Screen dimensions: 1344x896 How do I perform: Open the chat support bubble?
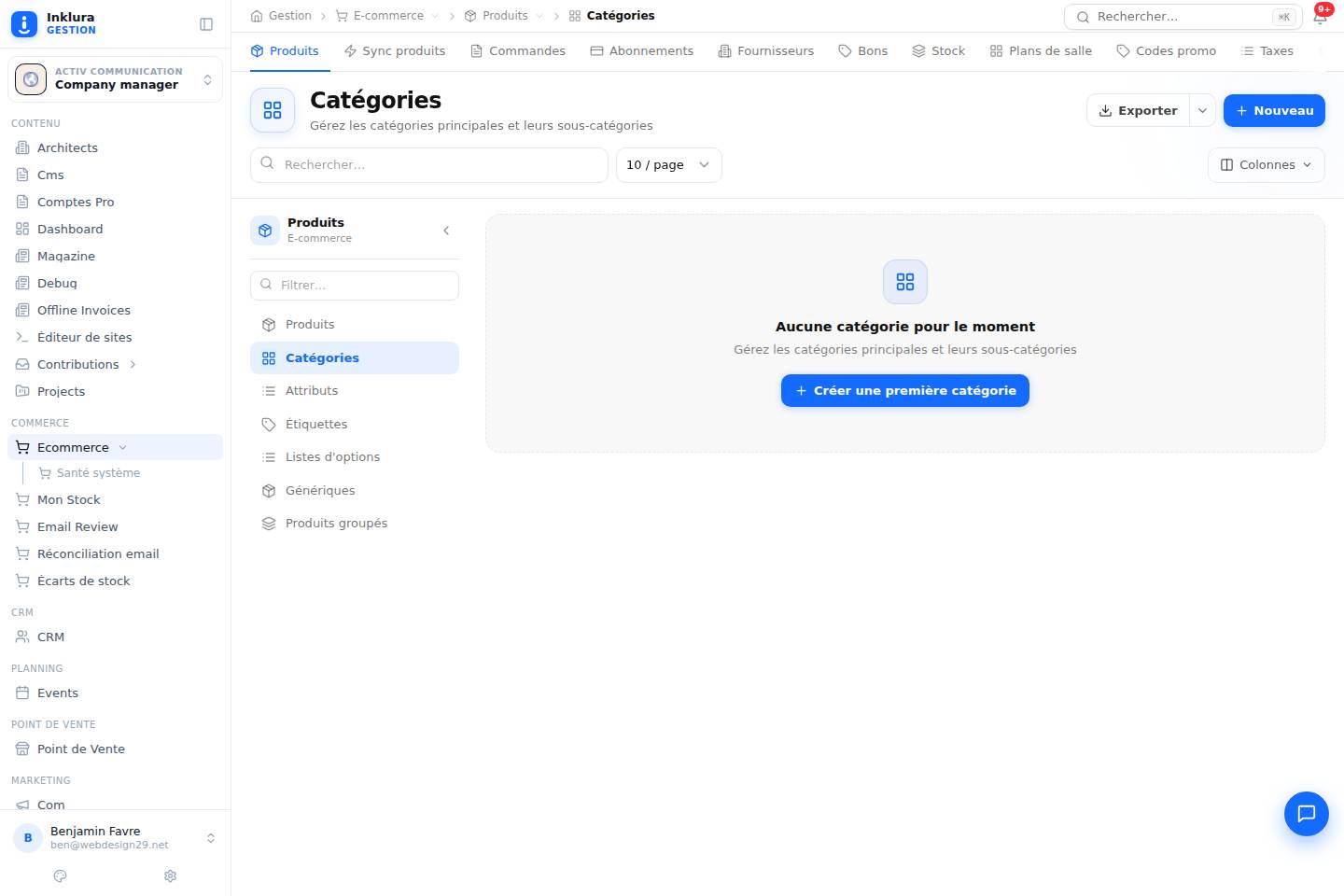(x=1307, y=813)
